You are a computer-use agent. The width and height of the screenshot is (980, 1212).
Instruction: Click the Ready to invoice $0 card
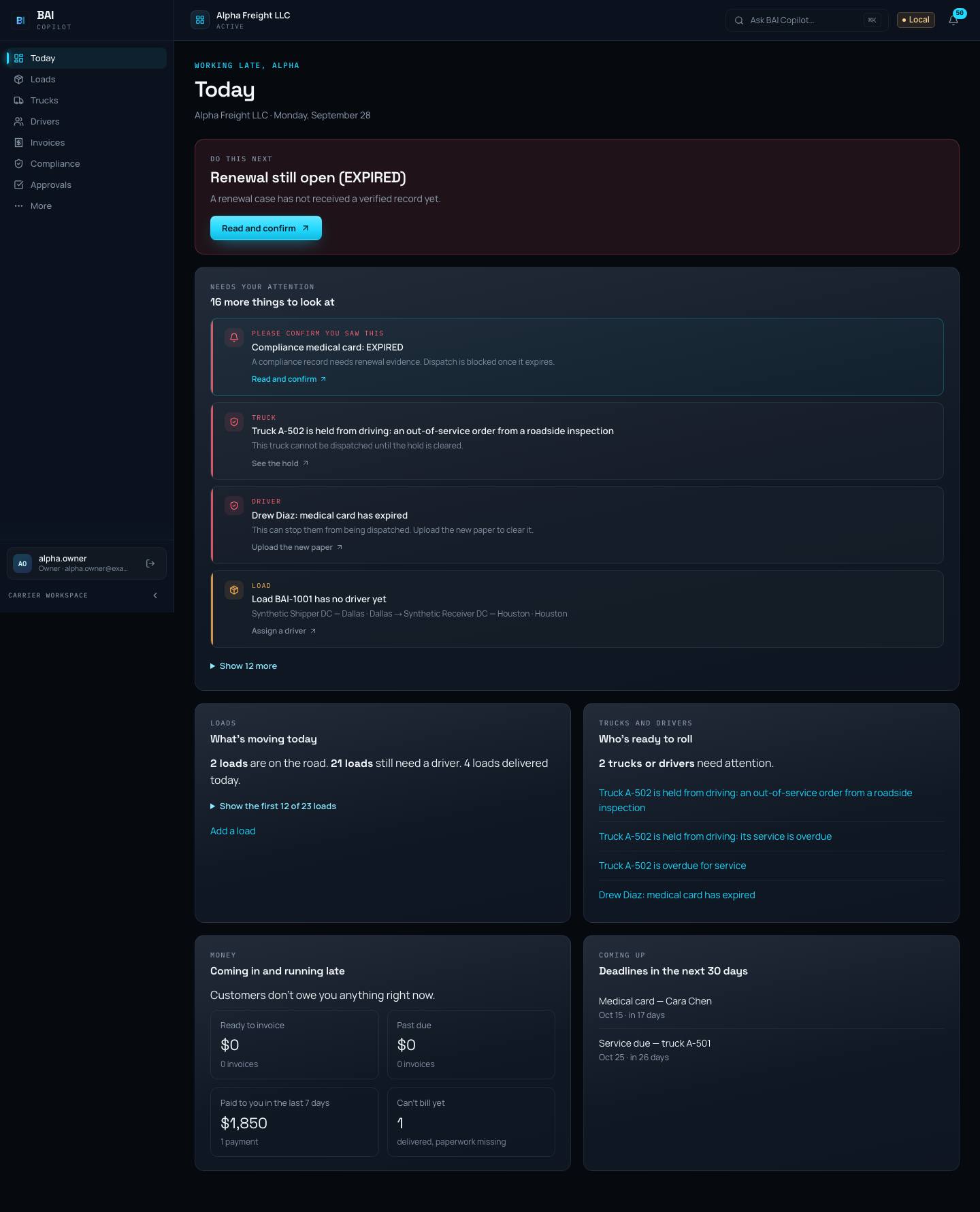[x=295, y=1045]
